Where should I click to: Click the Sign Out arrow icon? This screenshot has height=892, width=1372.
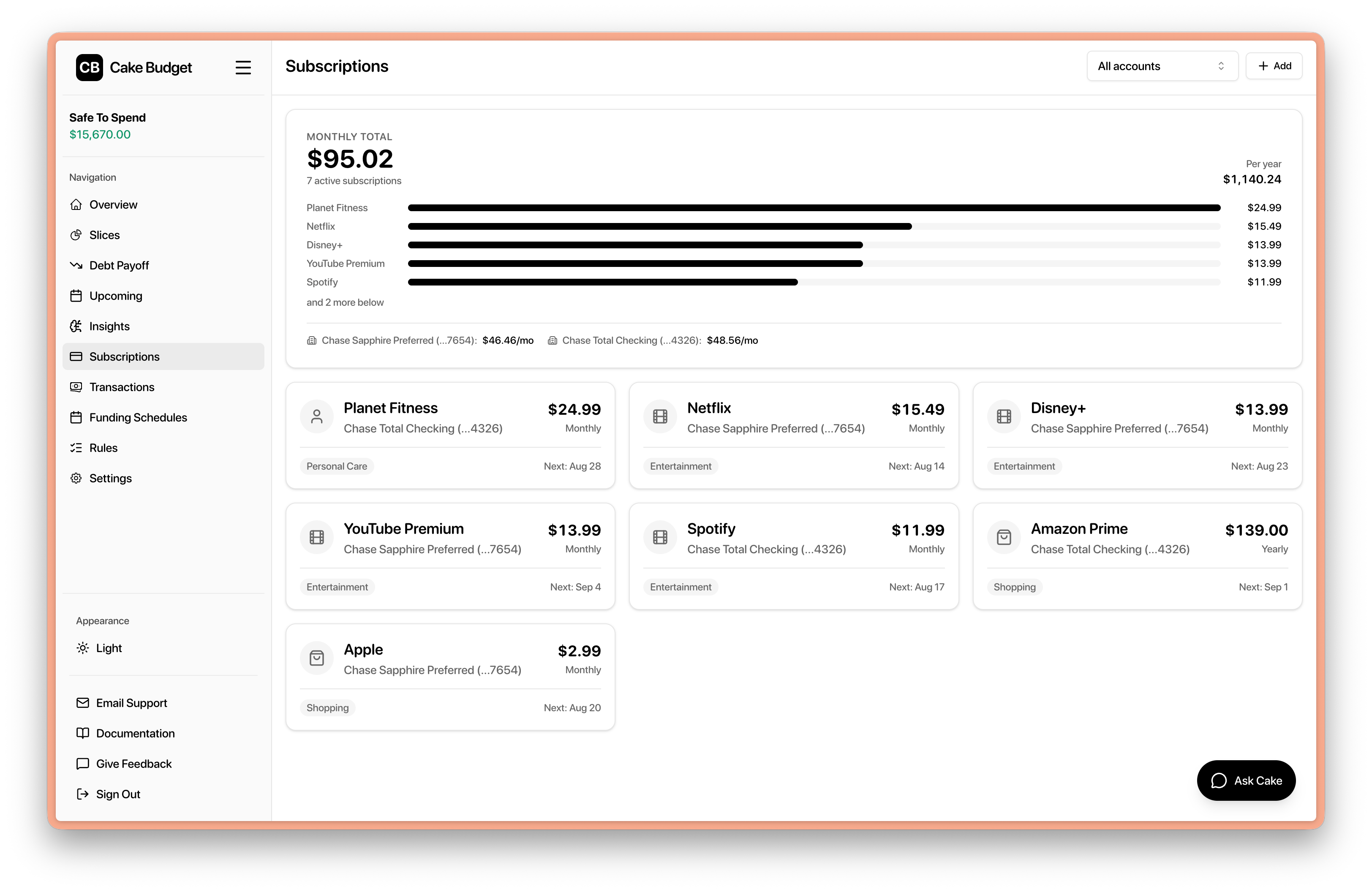[83, 794]
